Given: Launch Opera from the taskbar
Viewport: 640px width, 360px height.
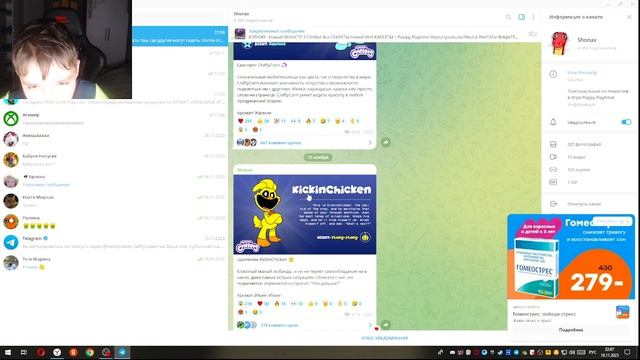Looking at the screenshot, I should click(40, 352).
